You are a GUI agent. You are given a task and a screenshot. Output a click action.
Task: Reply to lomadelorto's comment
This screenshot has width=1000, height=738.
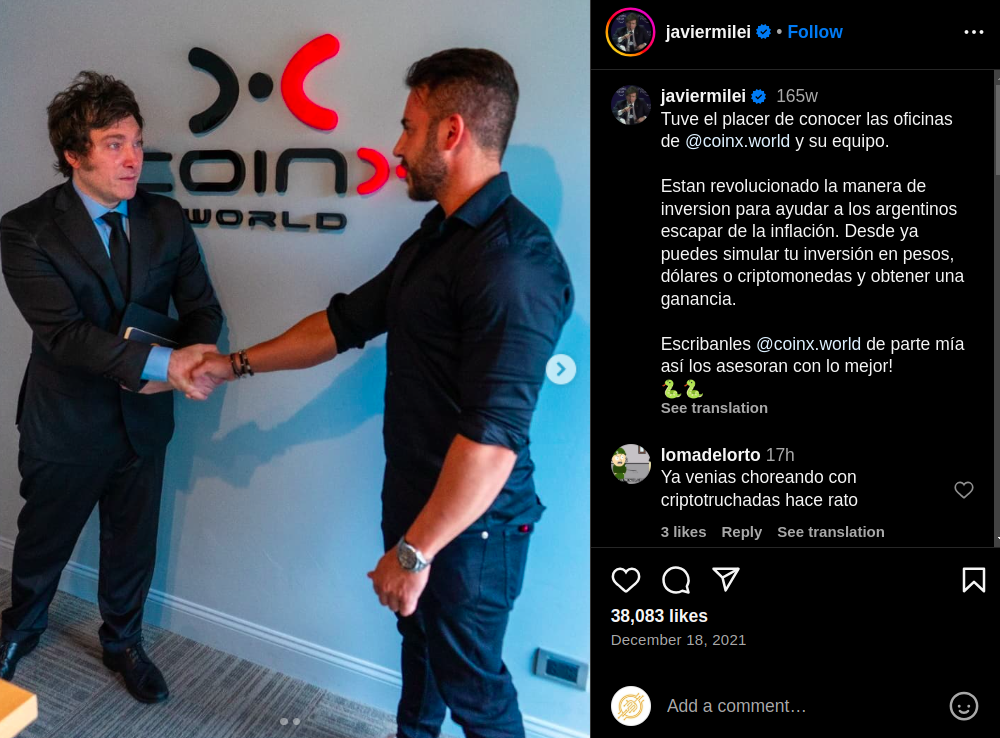[x=741, y=532]
